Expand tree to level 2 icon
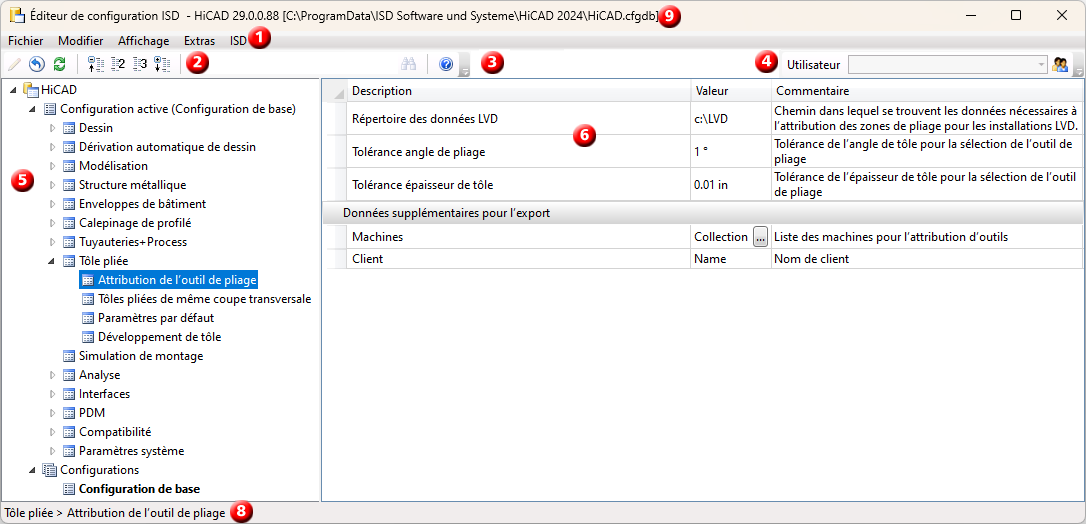1086x524 pixels. click(118, 64)
